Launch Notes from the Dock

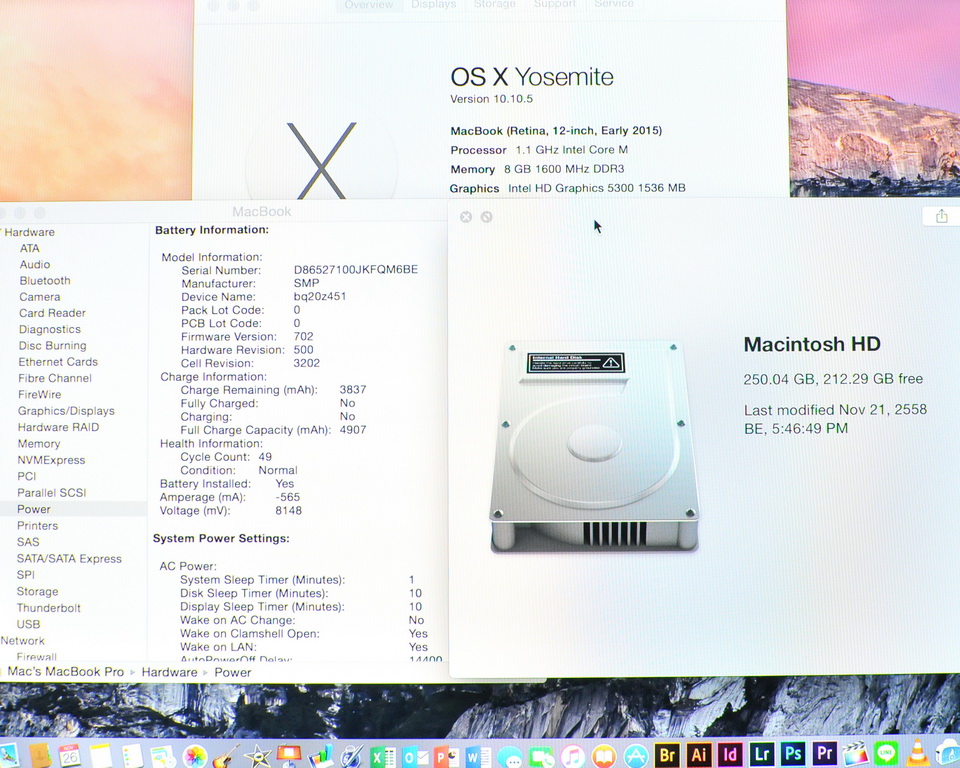[x=101, y=756]
